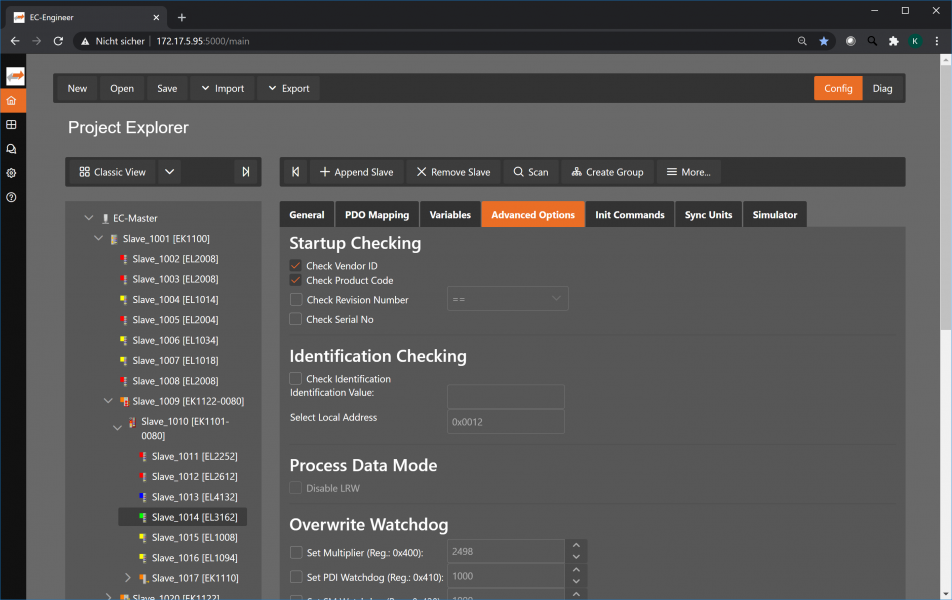Open the grid view sidebar icon
This screenshot has width=952, height=600.
click(x=11, y=125)
